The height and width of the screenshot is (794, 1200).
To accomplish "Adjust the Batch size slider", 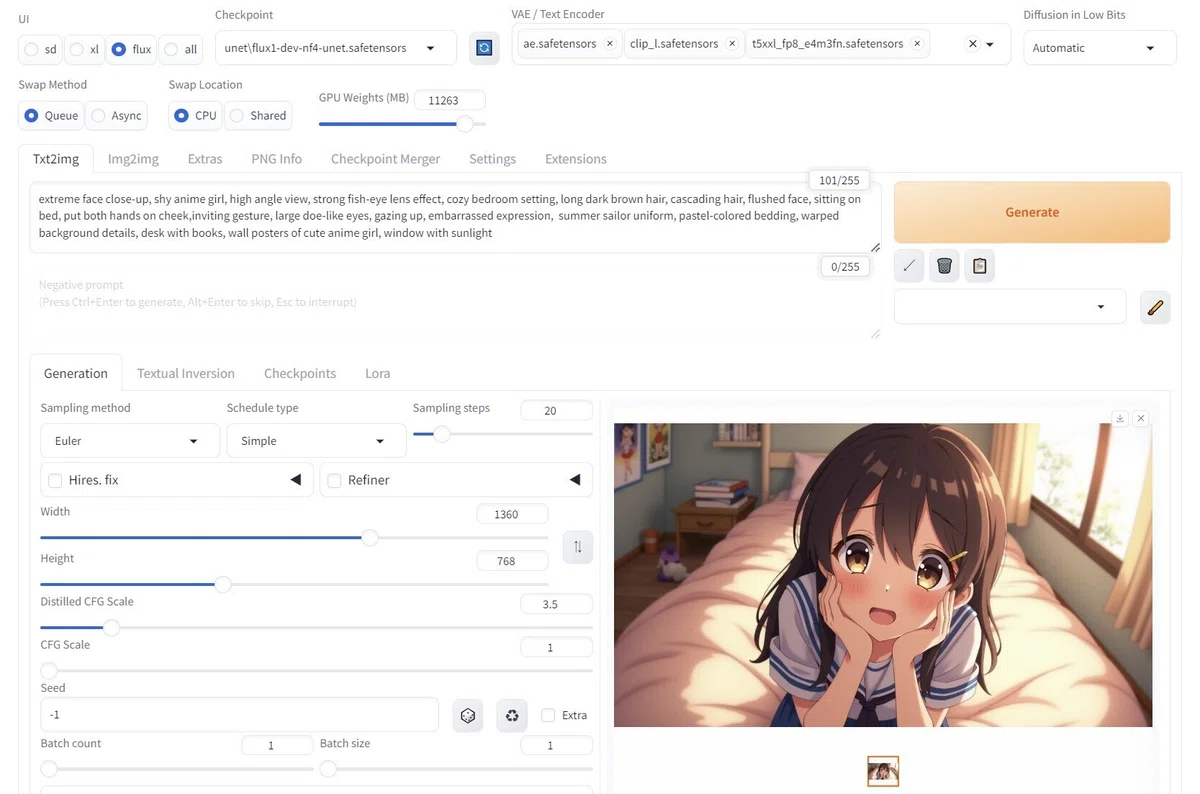I will point(456,769).
